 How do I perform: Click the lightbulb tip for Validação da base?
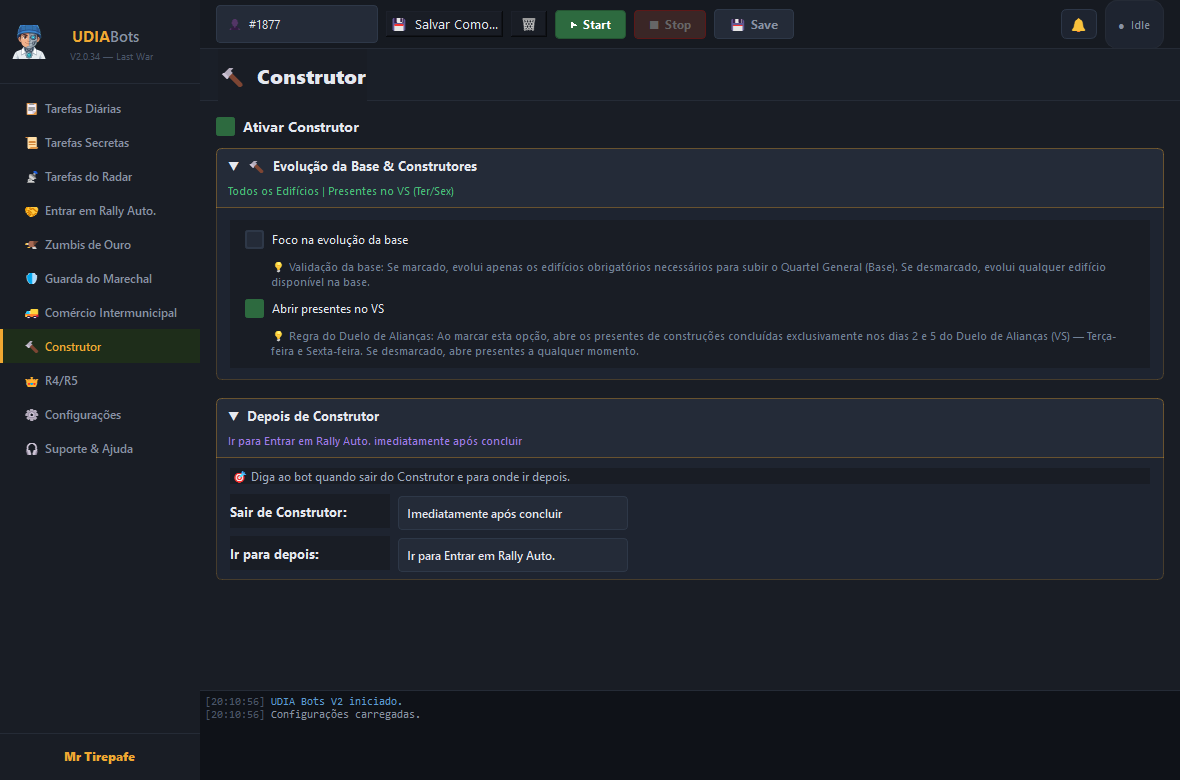point(278,267)
